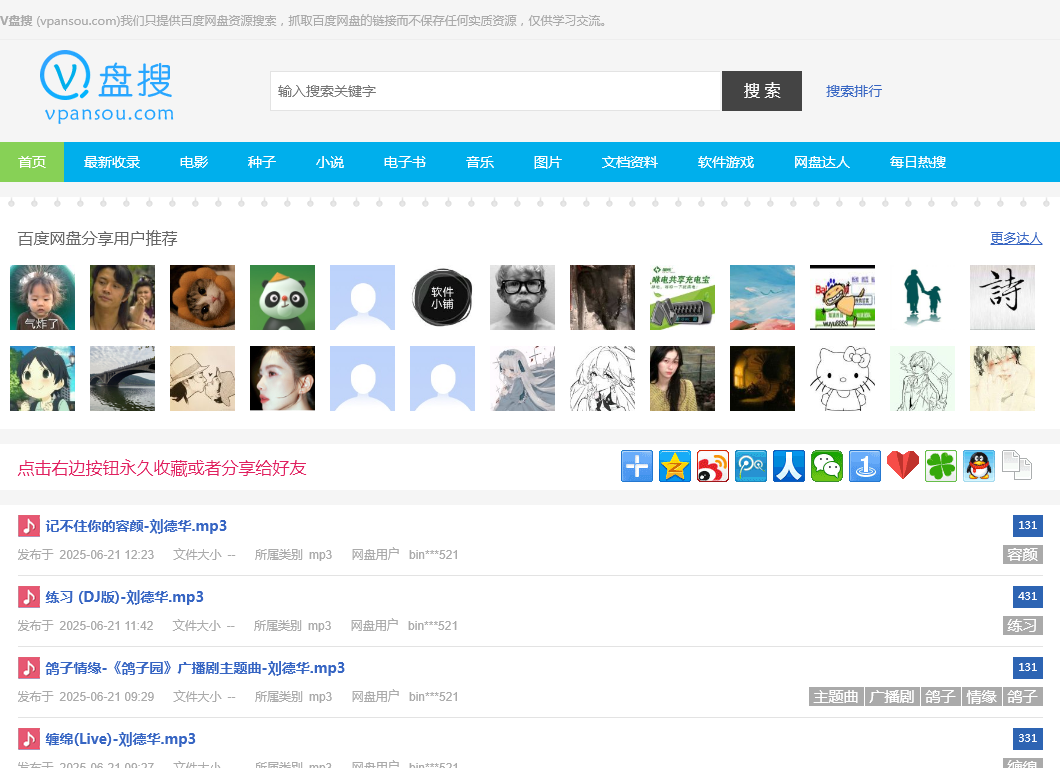Open the 电影 navigation tab
The width and height of the screenshot is (1060, 768).
[194, 162]
